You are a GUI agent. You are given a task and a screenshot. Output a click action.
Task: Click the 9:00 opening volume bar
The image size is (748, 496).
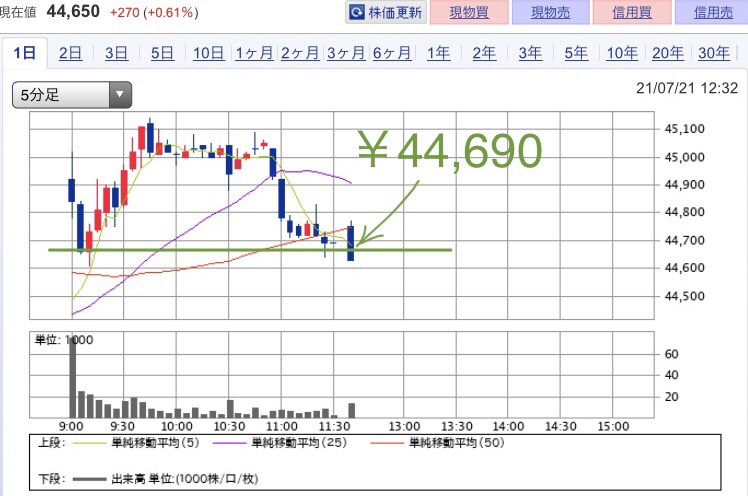[73, 377]
